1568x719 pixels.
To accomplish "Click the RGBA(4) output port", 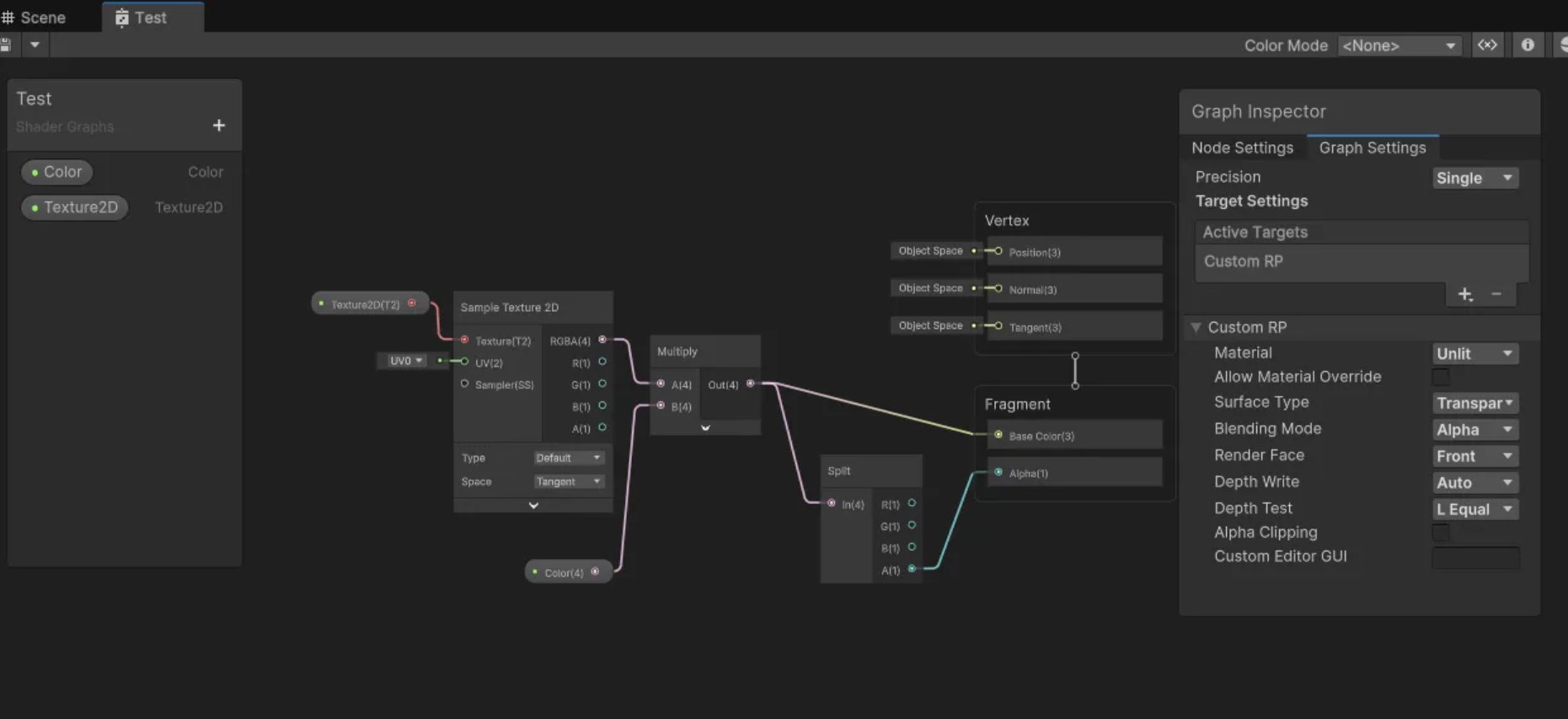I will point(602,340).
